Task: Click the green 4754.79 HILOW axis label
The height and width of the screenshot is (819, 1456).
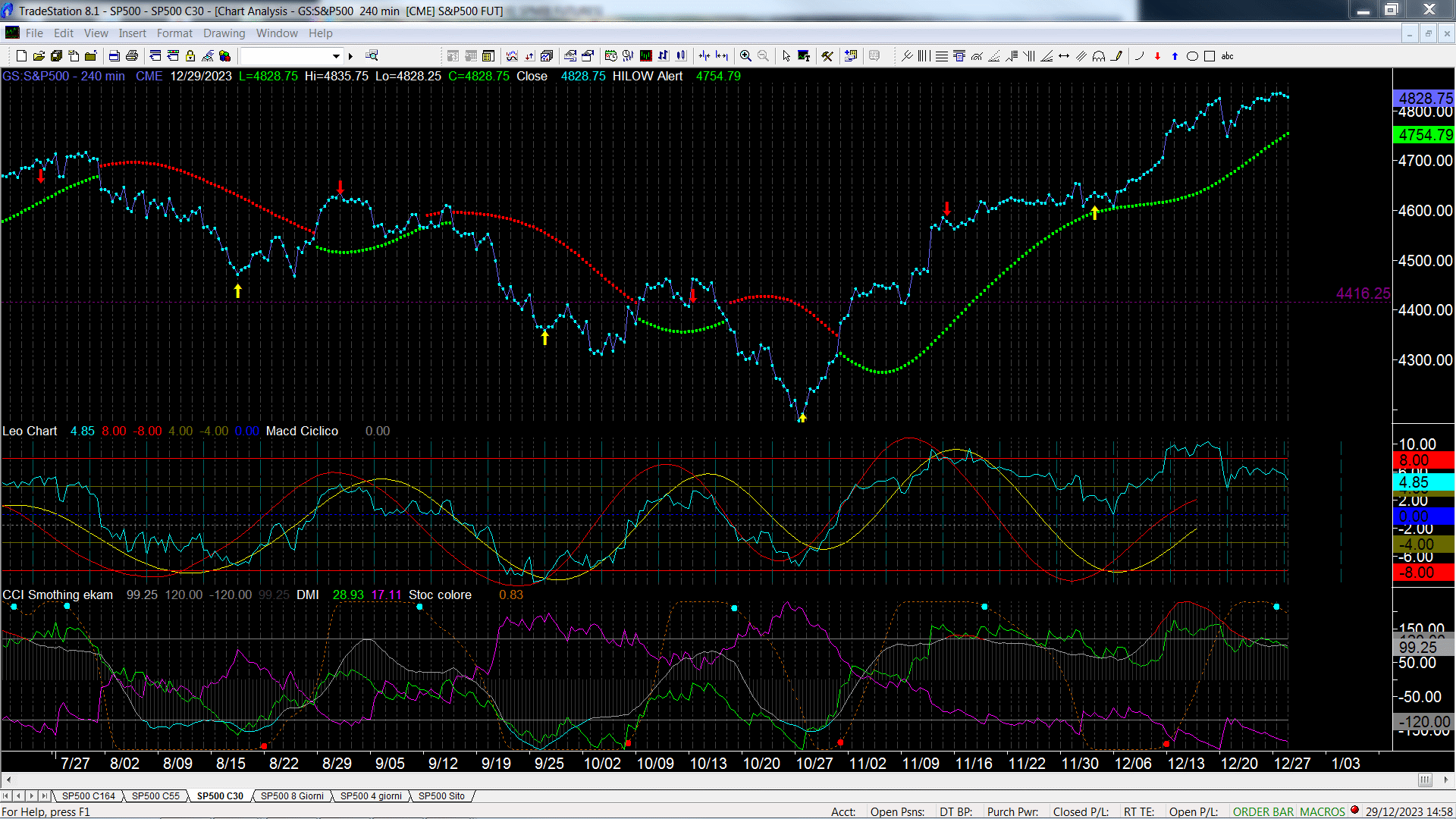Action: (x=1424, y=135)
